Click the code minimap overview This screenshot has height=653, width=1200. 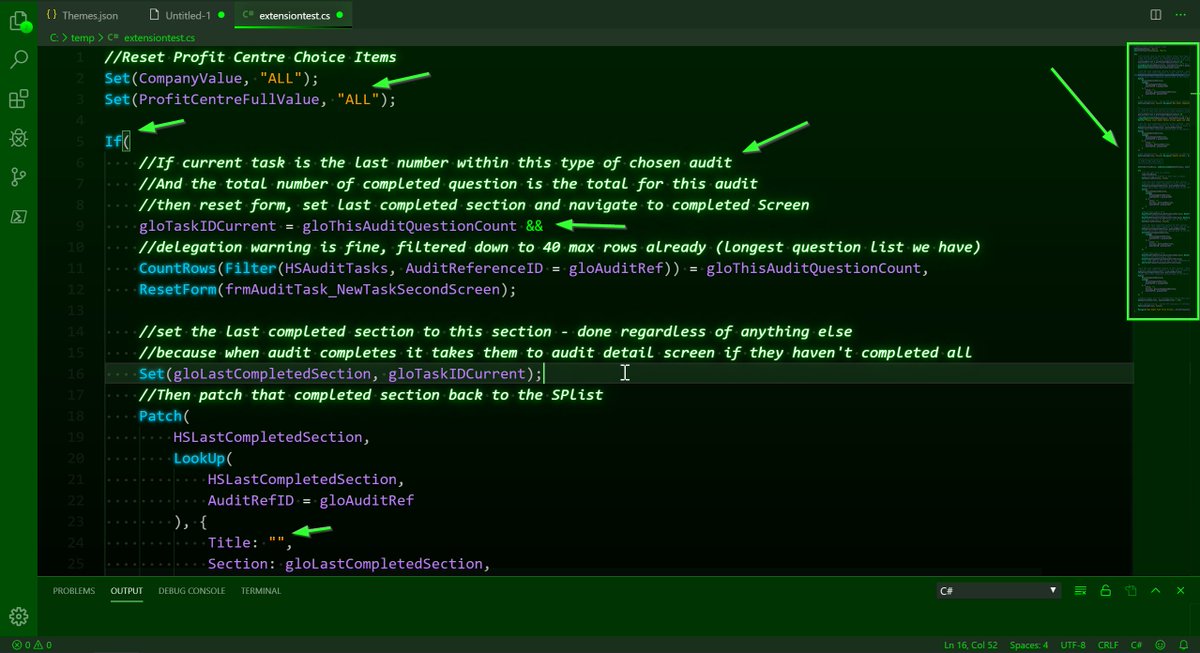click(x=1162, y=181)
